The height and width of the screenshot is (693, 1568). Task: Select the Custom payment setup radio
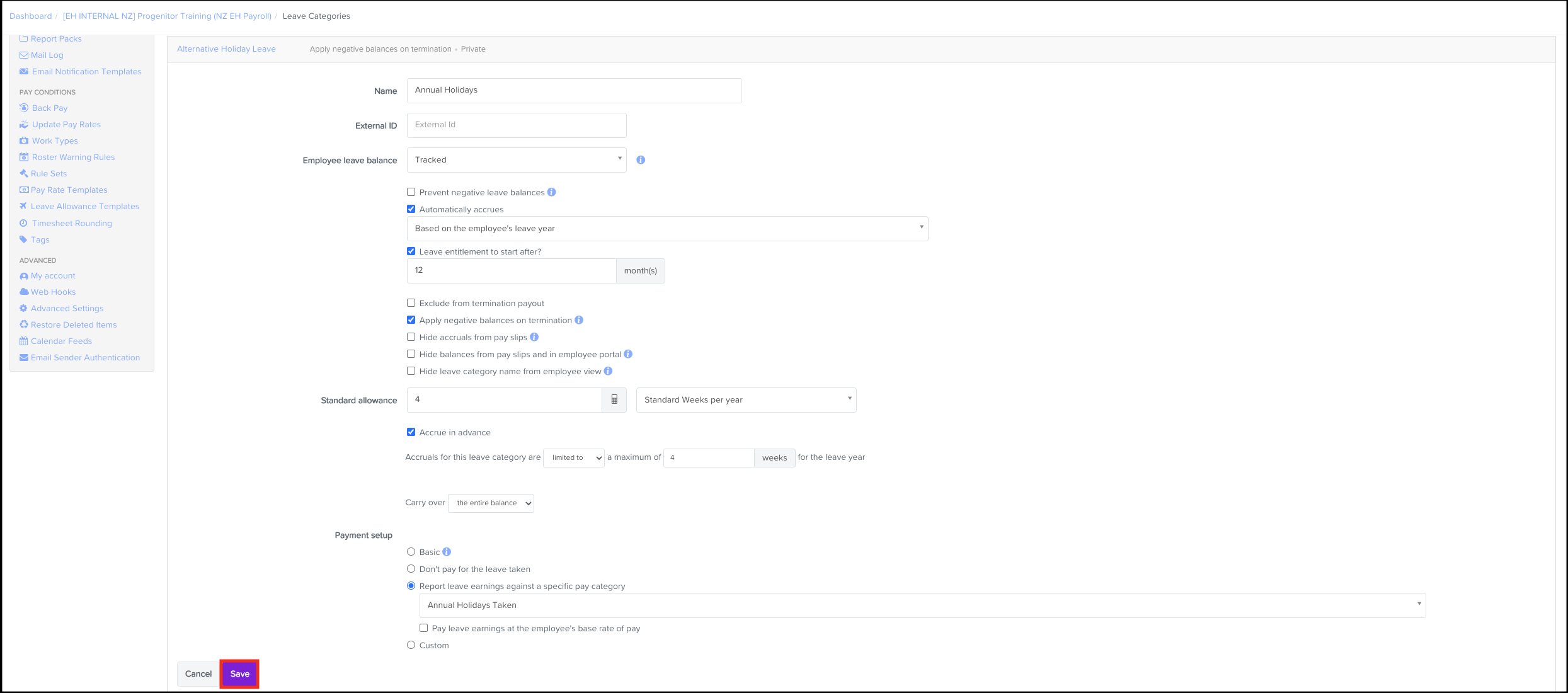tap(411, 645)
